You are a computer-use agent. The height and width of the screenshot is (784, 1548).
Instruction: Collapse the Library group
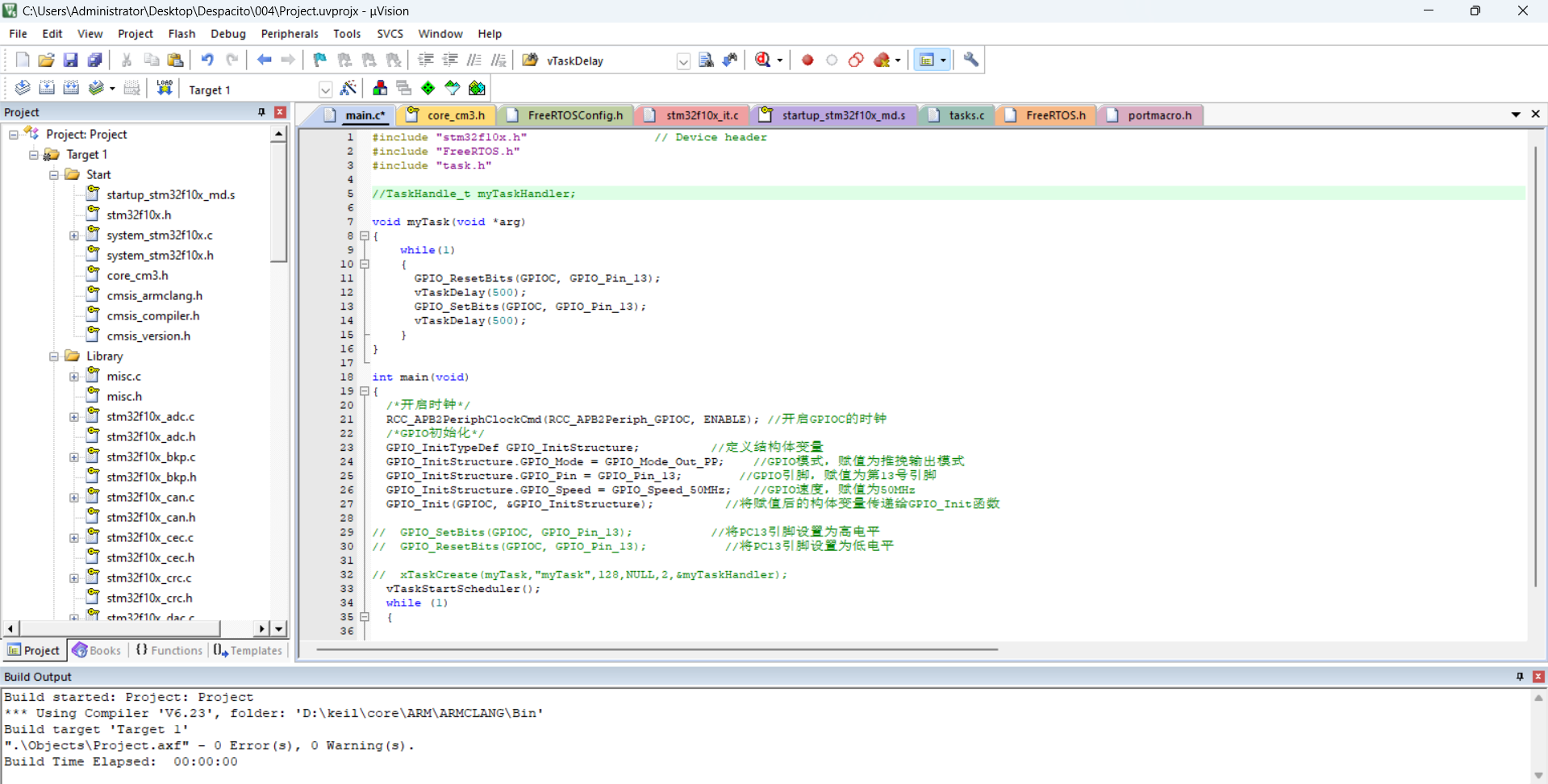click(54, 357)
